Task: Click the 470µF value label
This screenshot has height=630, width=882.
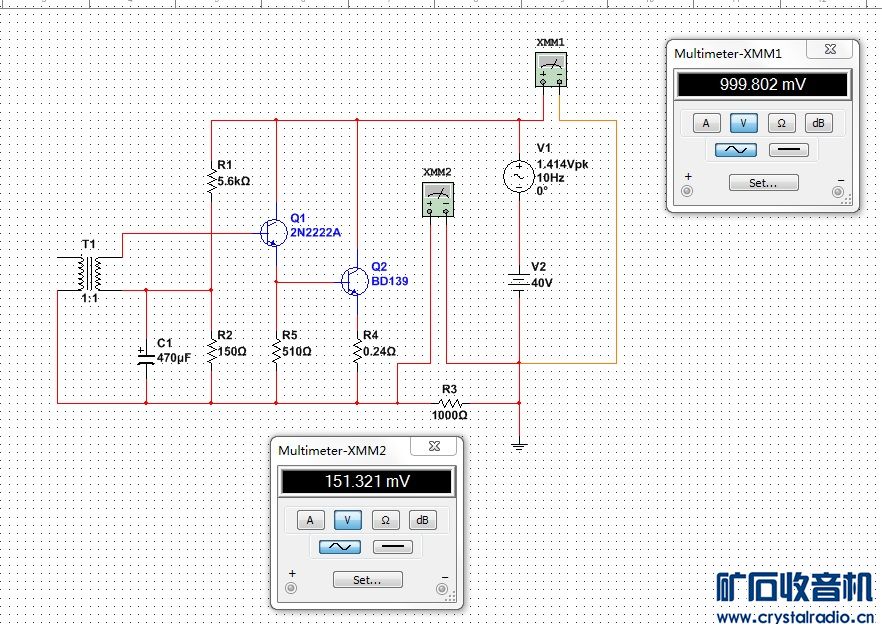Action: click(174, 358)
